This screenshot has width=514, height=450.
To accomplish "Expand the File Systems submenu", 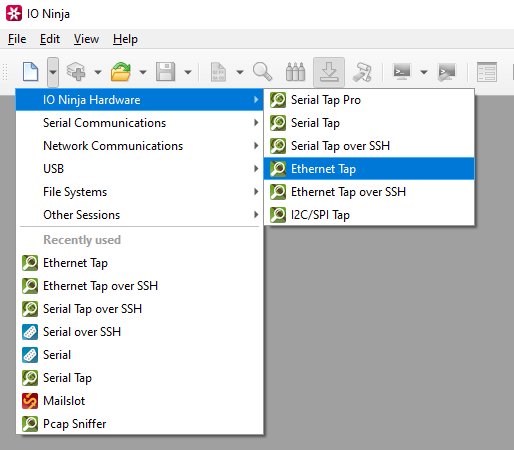I will point(139,192).
